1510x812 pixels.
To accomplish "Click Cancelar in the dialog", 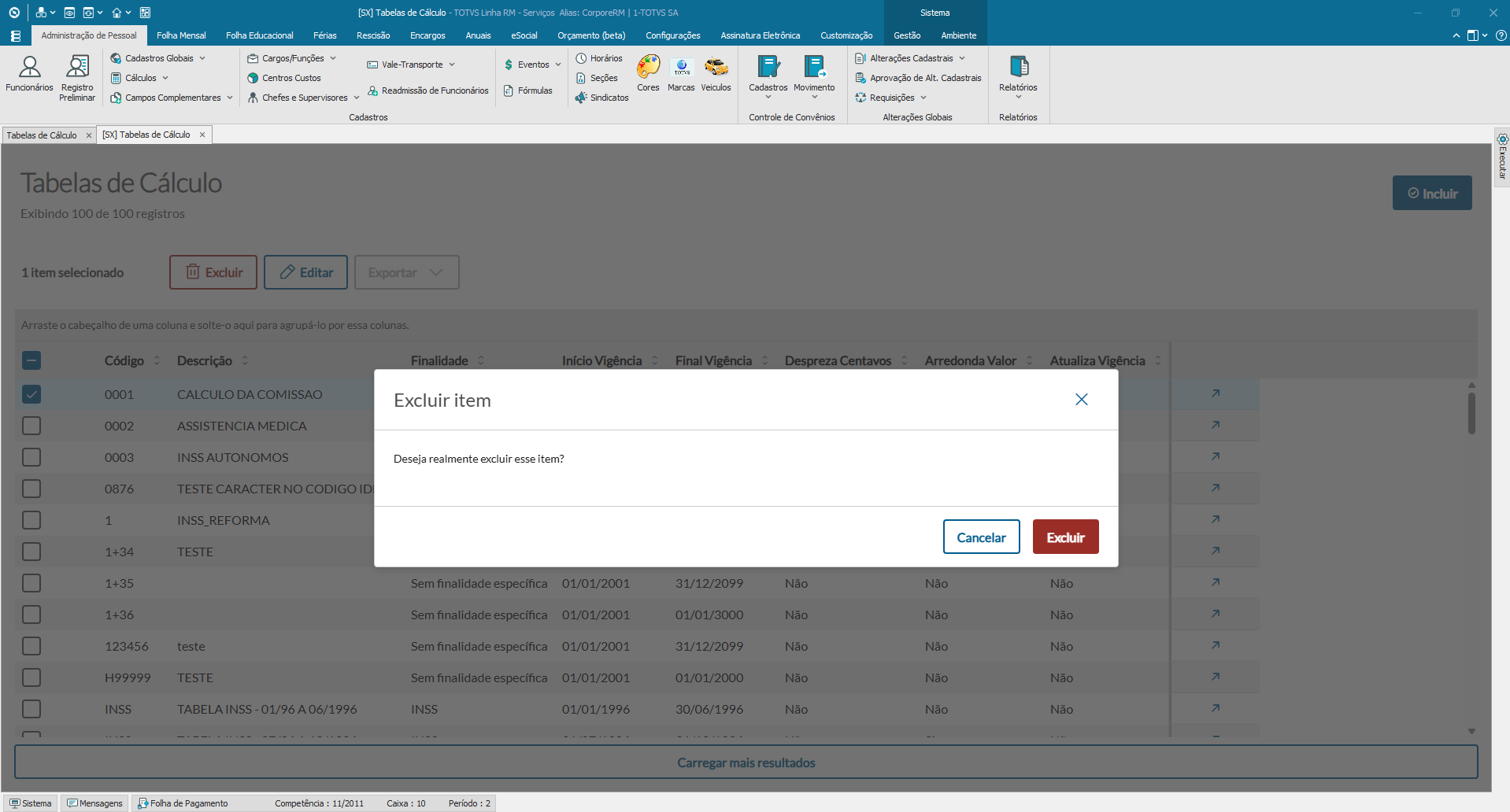I will click(982, 537).
